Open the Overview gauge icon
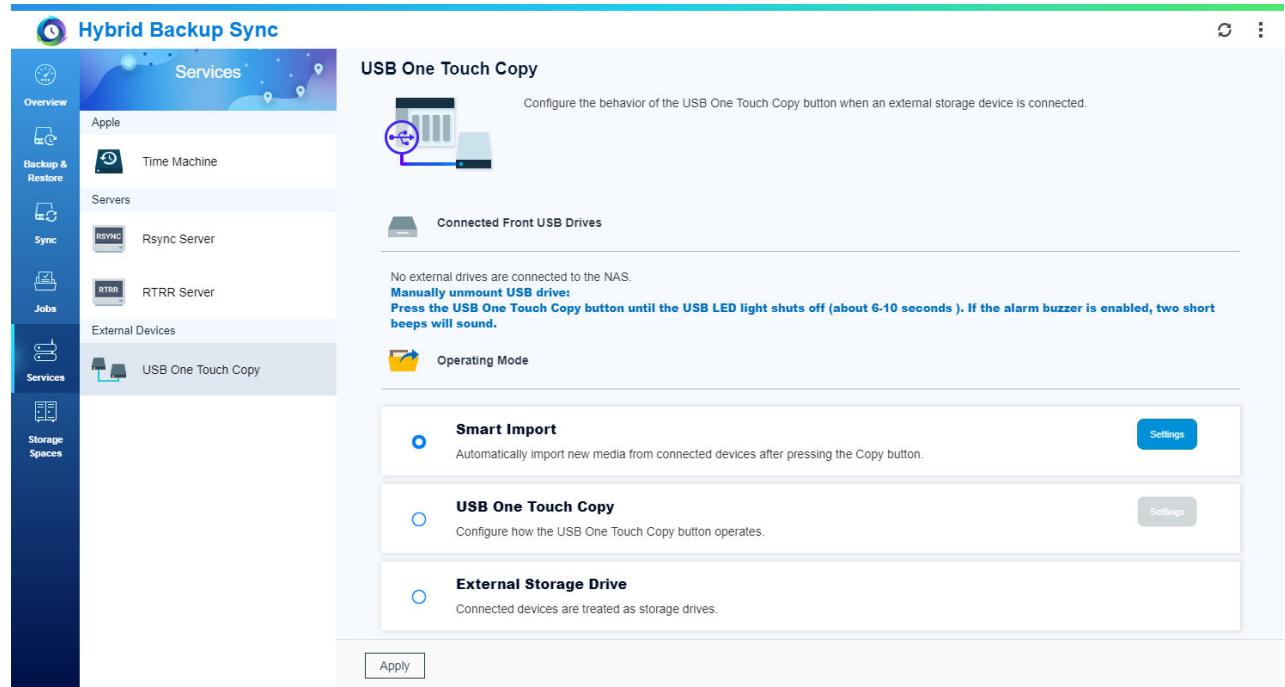Viewport: 1285px width, 687px height. [43, 76]
